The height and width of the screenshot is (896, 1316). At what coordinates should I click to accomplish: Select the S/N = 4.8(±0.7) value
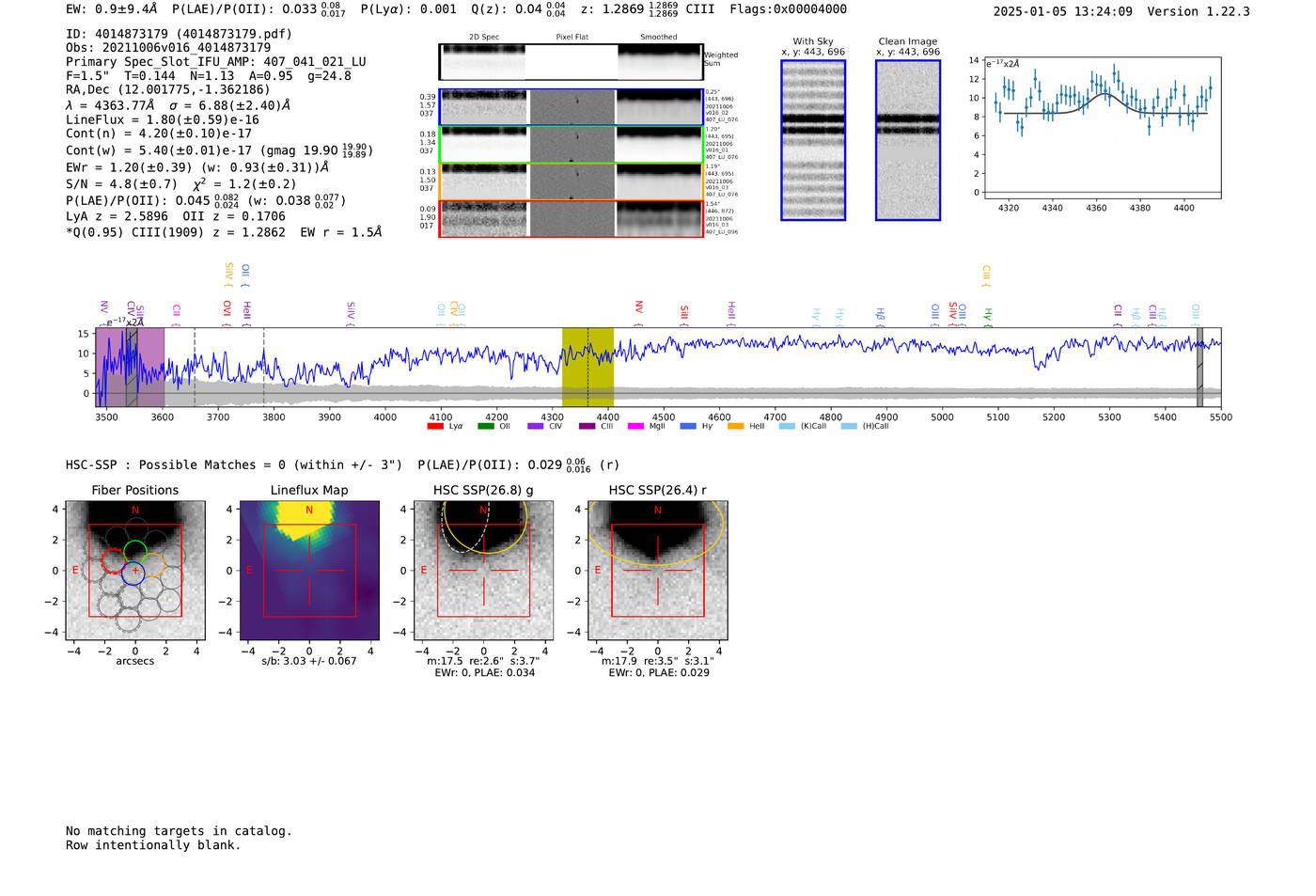[121, 184]
